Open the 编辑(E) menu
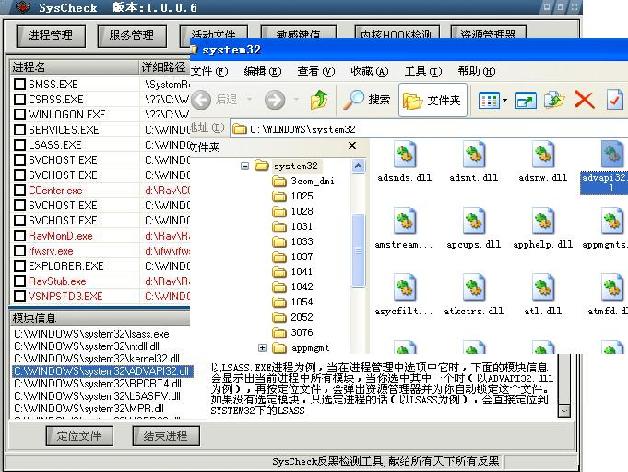 (262, 72)
